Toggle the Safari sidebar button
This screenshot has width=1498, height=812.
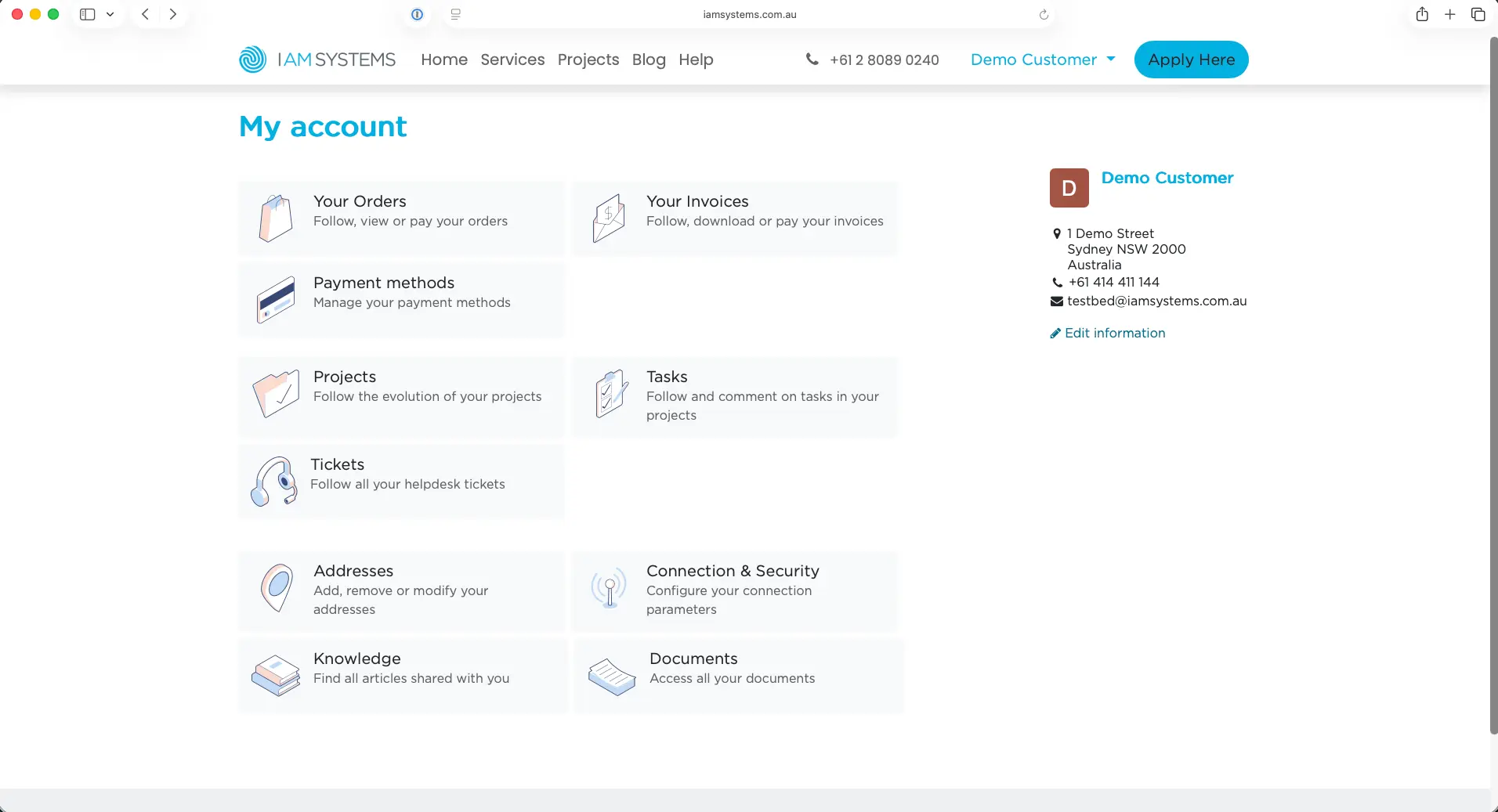click(88, 14)
